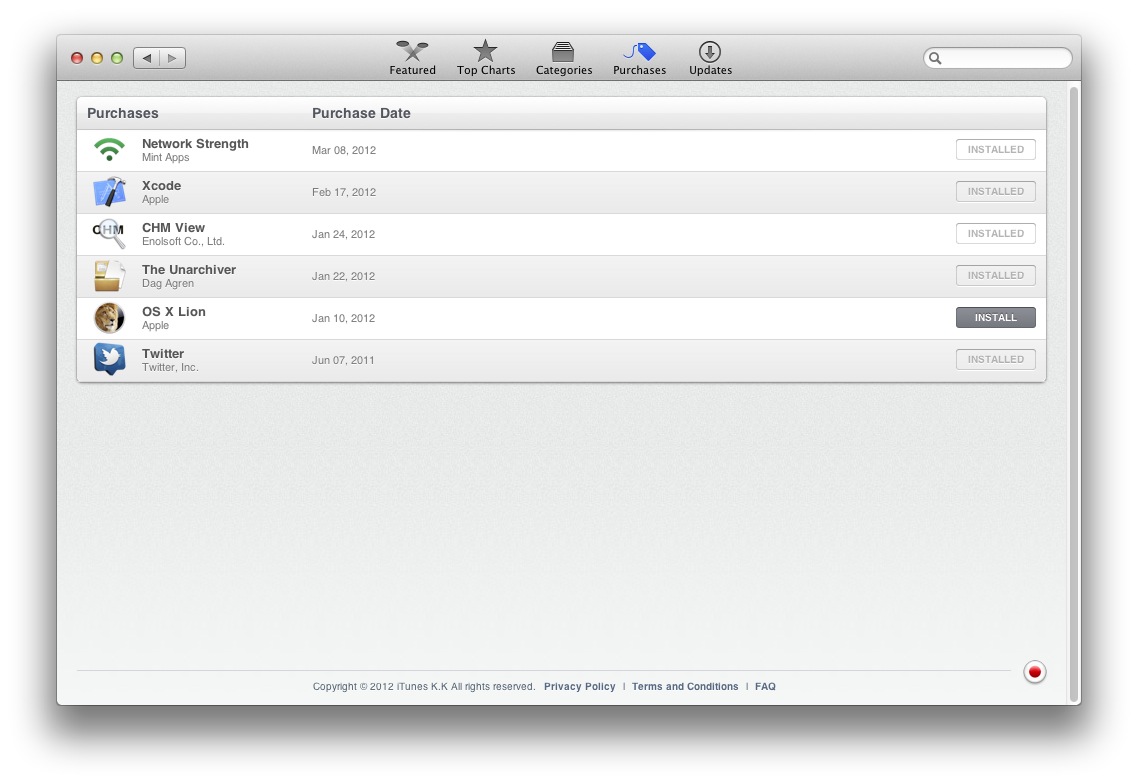Open the FAQ link
The image size is (1138, 784).
tap(765, 687)
